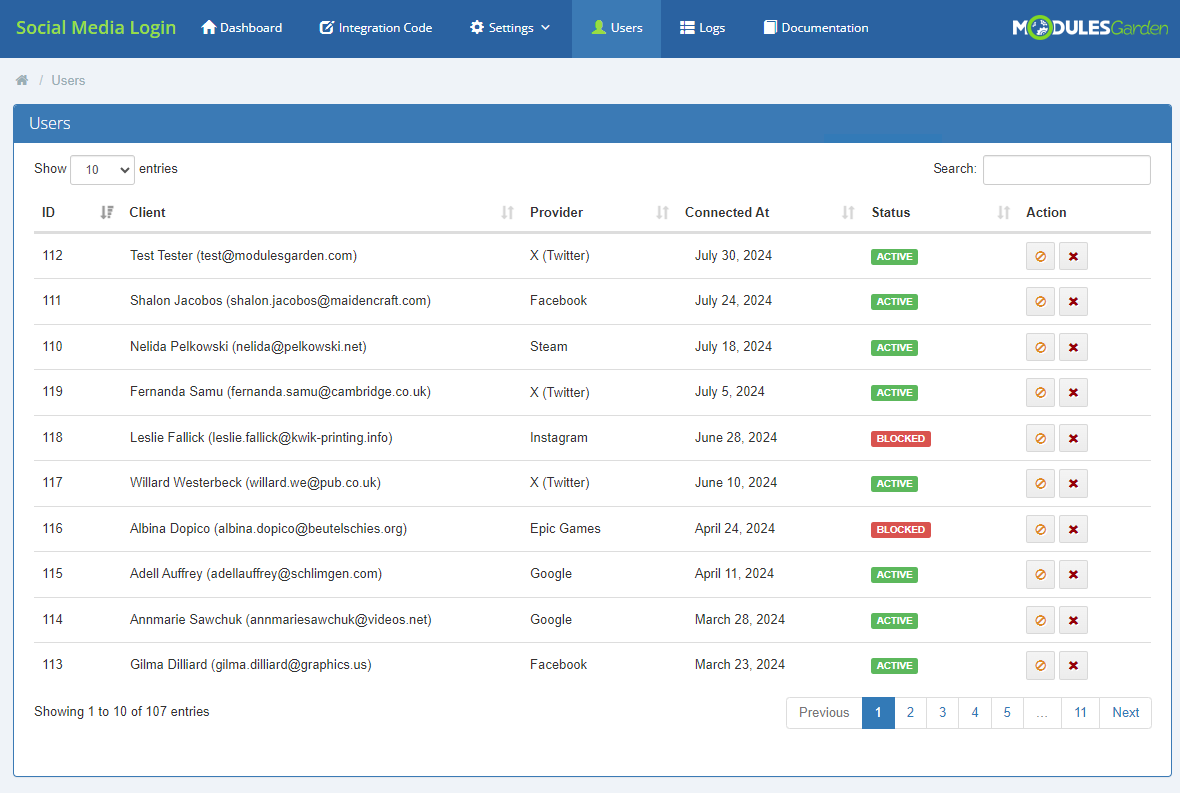
Task: Sort the table by Provider column
Action: (x=599, y=212)
